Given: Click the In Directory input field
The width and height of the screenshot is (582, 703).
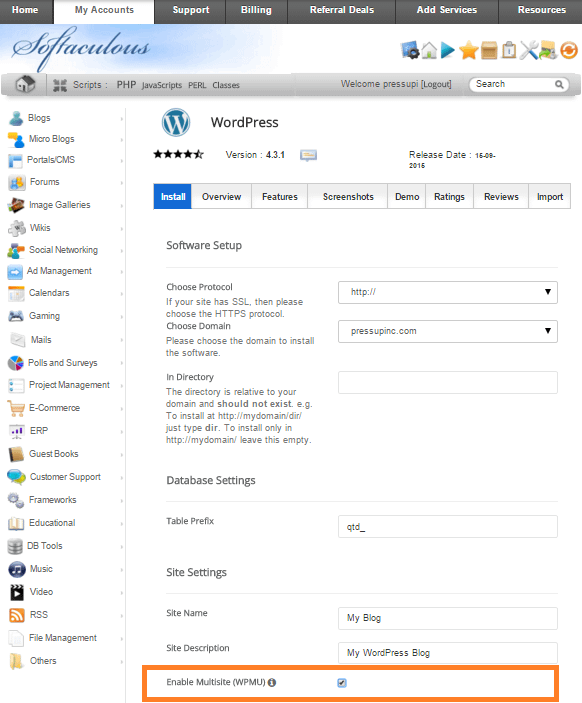Looking at the screenshot, I should pyautogui.click(x=447, y=382).
